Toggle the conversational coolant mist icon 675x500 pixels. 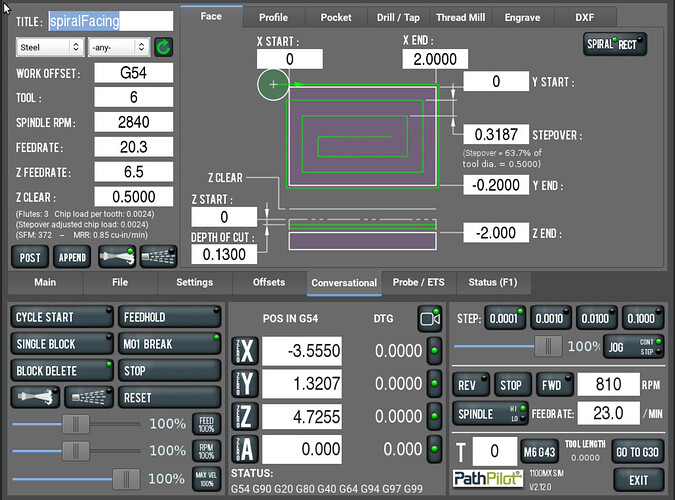158,257
